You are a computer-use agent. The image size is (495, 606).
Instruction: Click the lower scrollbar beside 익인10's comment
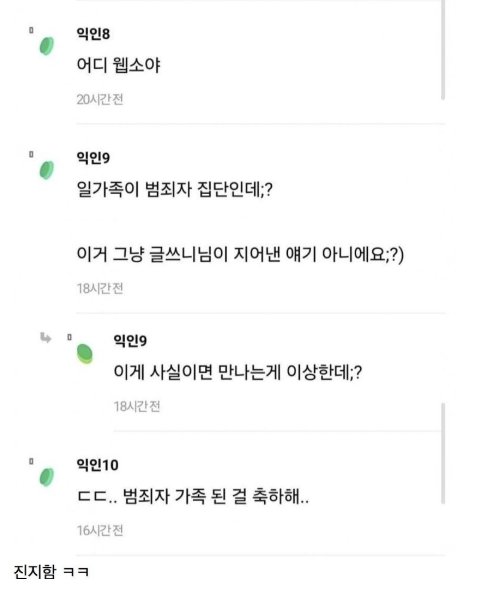coord(443,453)
